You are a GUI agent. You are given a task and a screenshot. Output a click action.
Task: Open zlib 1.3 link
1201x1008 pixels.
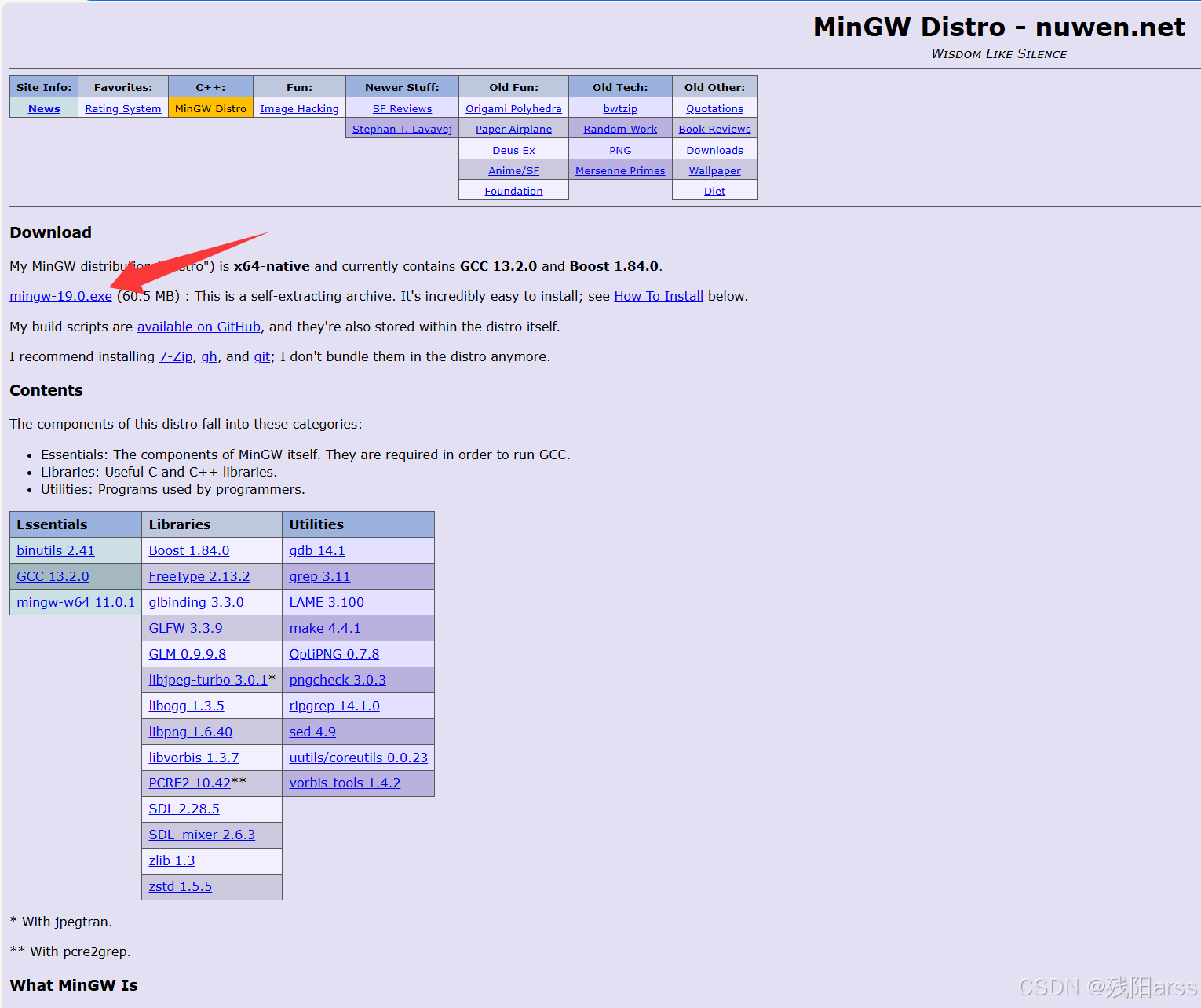pyautogui.click(x=172, y=860)
